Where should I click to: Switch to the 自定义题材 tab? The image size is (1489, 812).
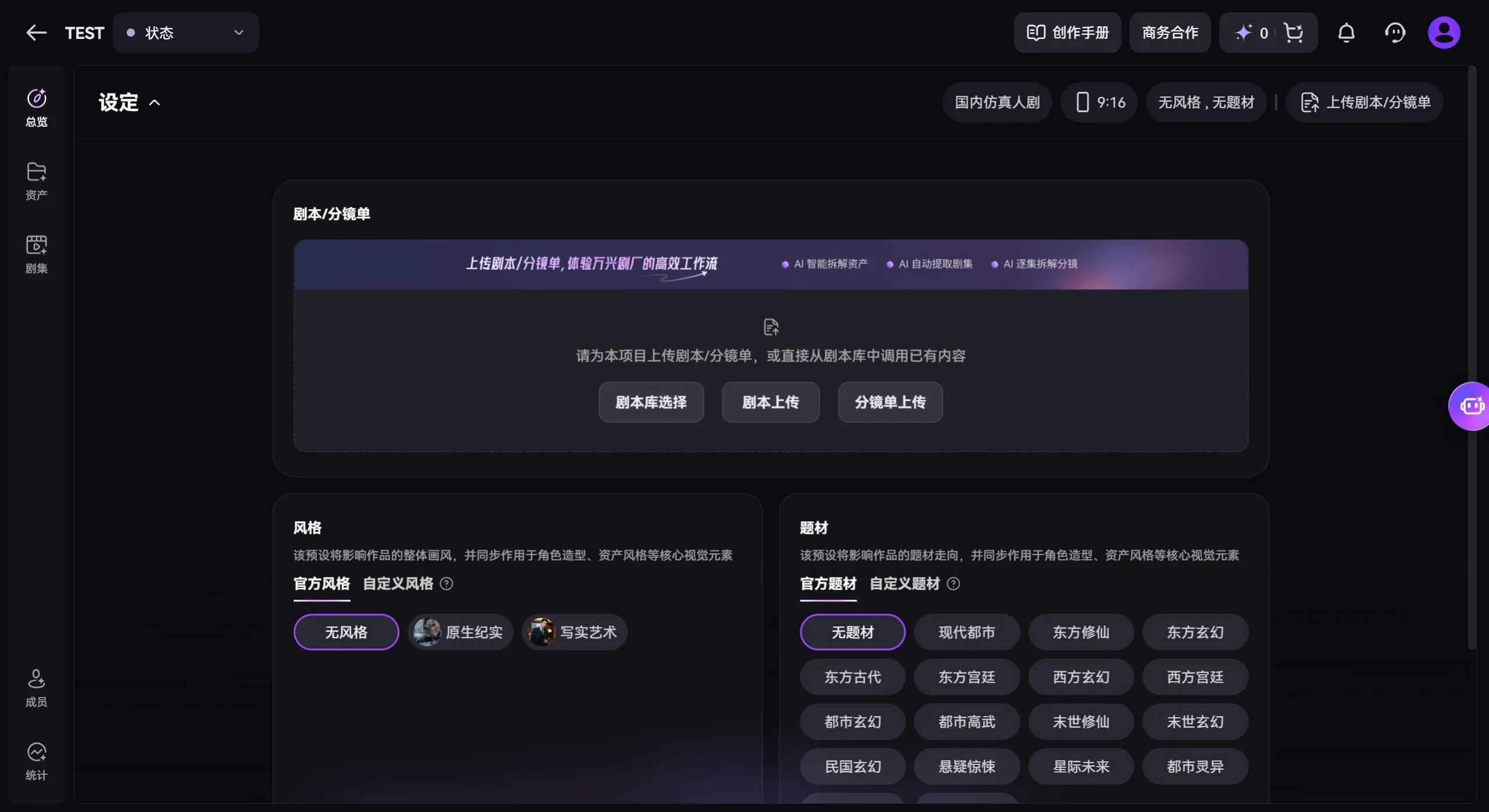point(905,583)
